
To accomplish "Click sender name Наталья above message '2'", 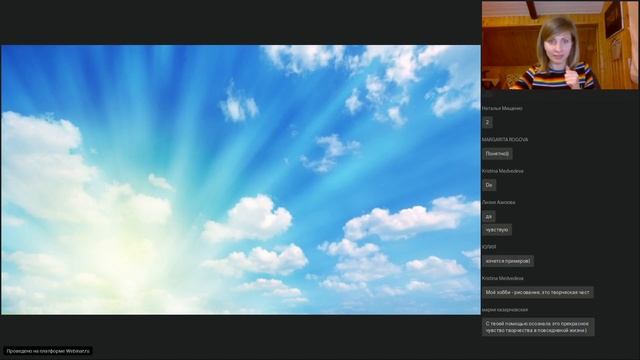I will click(x=502, y=109).
